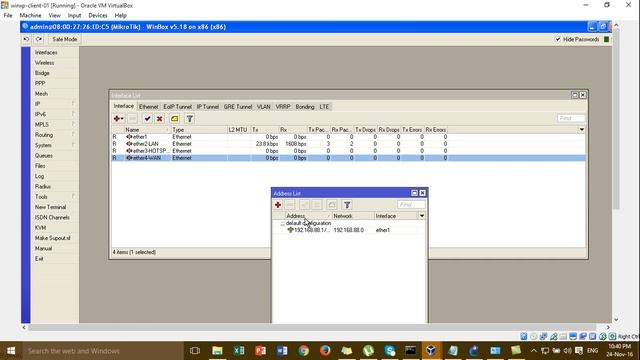Expand the IP submenu in sidebar

point(73,104)
